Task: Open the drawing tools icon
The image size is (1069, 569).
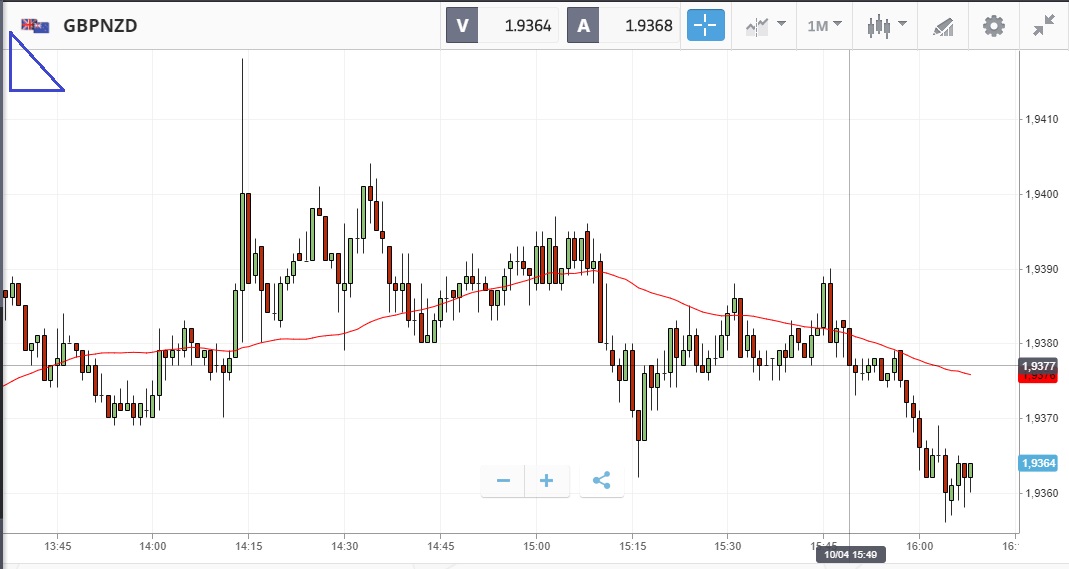Action: pyautogui.click(x=942, y=26)
